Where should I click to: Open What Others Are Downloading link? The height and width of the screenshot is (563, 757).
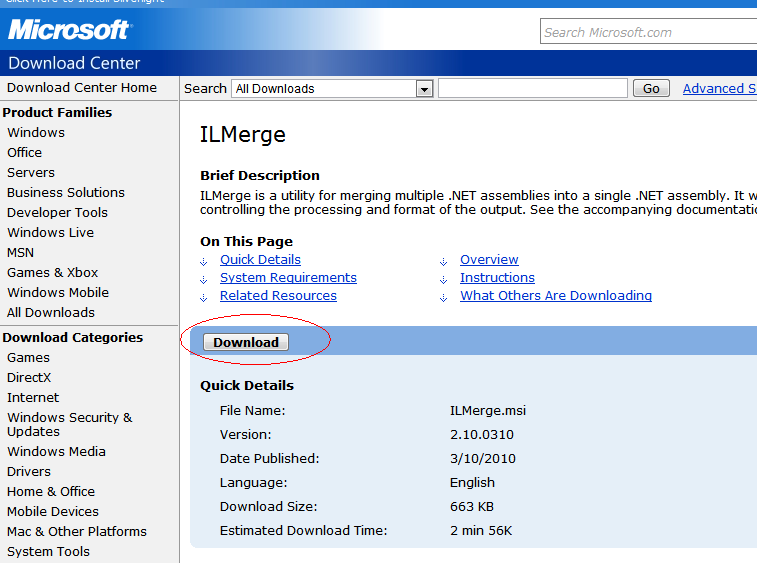pos(556,296)
